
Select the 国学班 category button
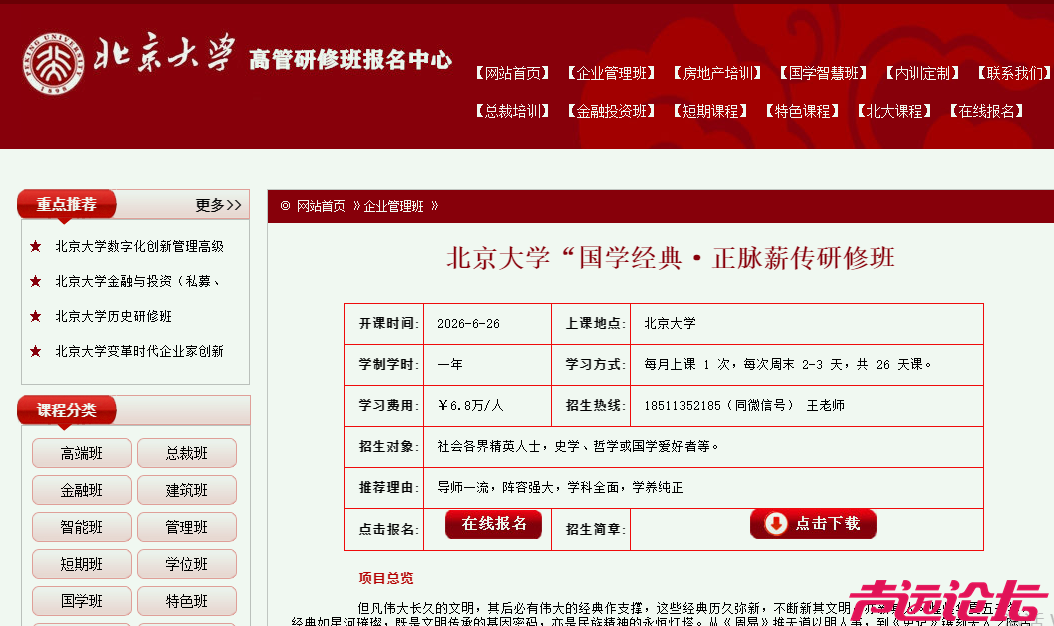coord(81,601)
